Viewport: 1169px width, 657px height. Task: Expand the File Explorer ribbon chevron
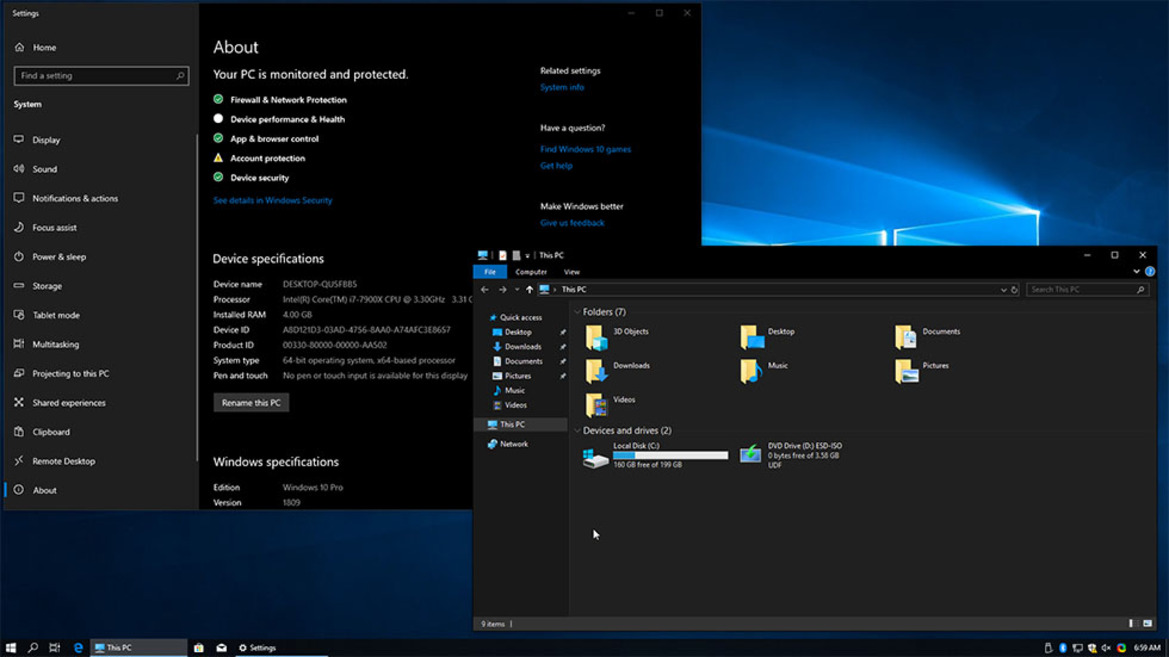click(1136, 271)
